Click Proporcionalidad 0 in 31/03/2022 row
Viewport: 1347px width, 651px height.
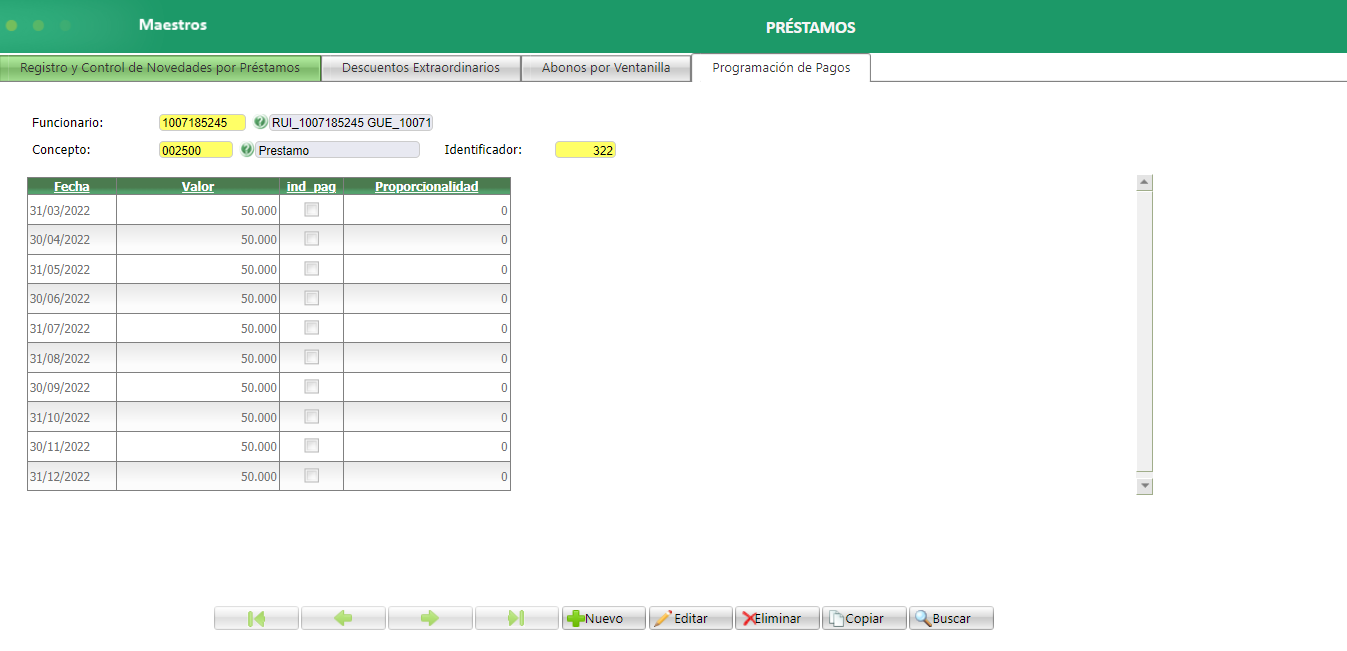pyautogui.click(x=427, y=210)
